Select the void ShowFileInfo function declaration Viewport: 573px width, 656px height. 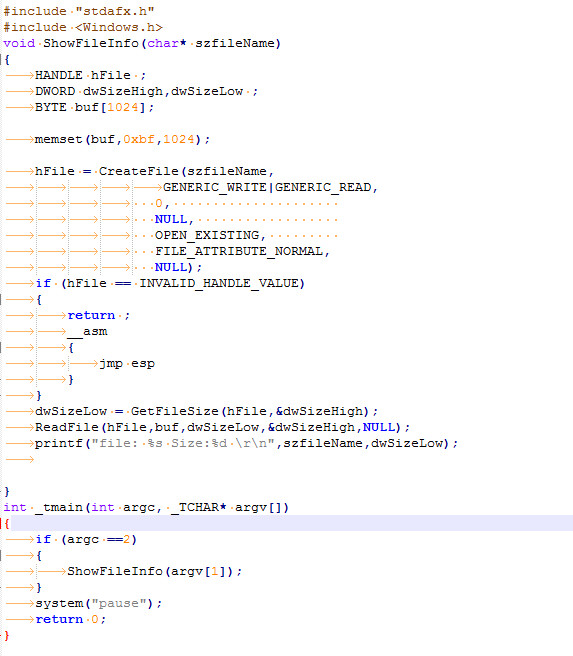[x=142, y=43]
